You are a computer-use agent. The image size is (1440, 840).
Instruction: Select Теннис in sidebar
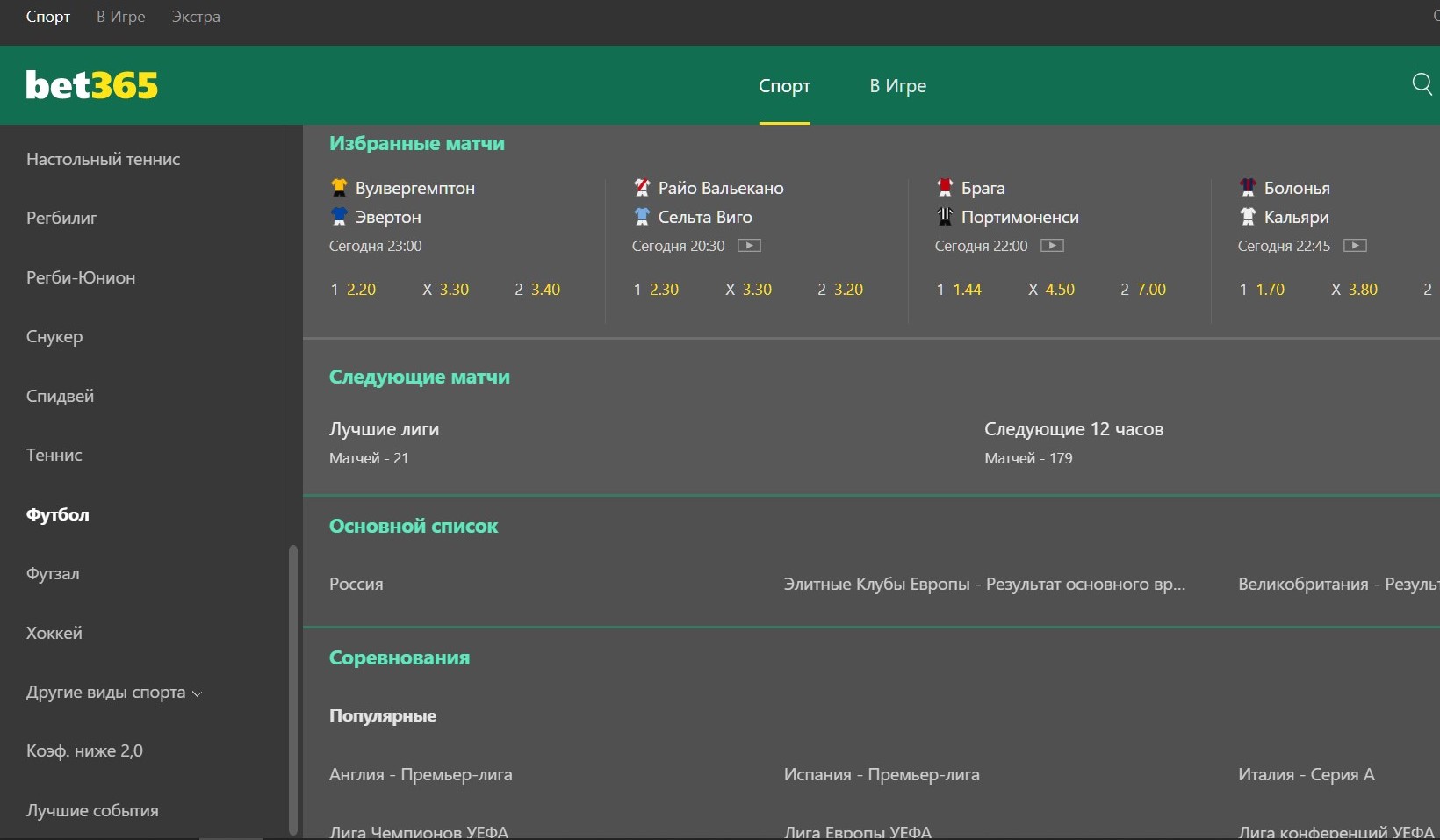[54, 455]
